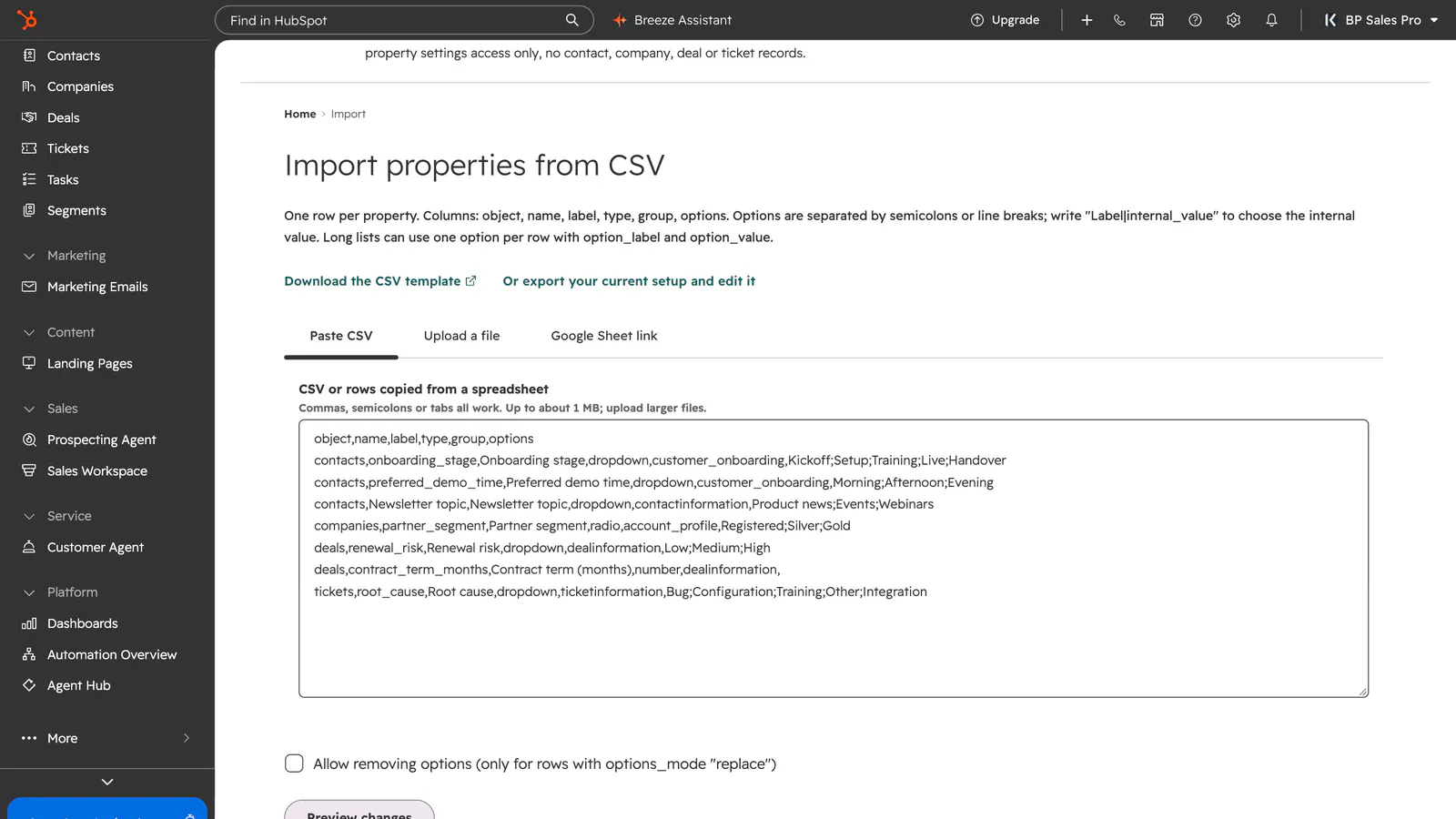The width and height of the screenshot is (1456, 819).
Task: Open Tasks in the sidebar
Action: (x=63, y=179)
